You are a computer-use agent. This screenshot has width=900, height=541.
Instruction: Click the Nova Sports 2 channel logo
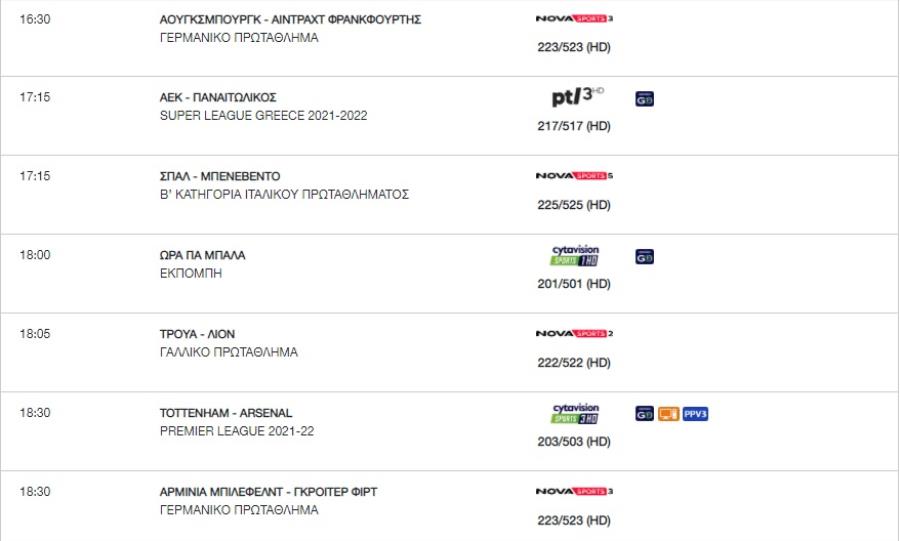574,333
